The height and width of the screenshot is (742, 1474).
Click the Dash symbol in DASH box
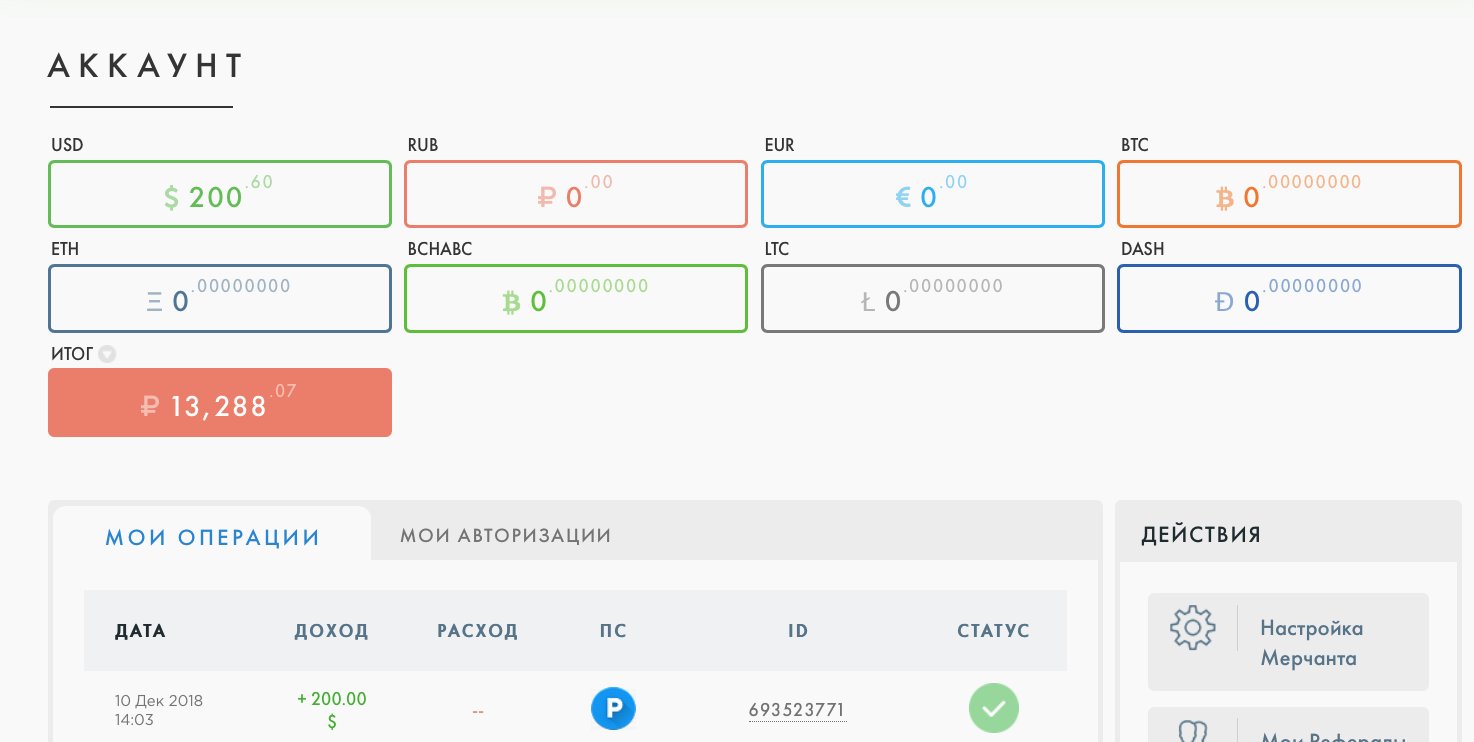tap(1224, 301)
